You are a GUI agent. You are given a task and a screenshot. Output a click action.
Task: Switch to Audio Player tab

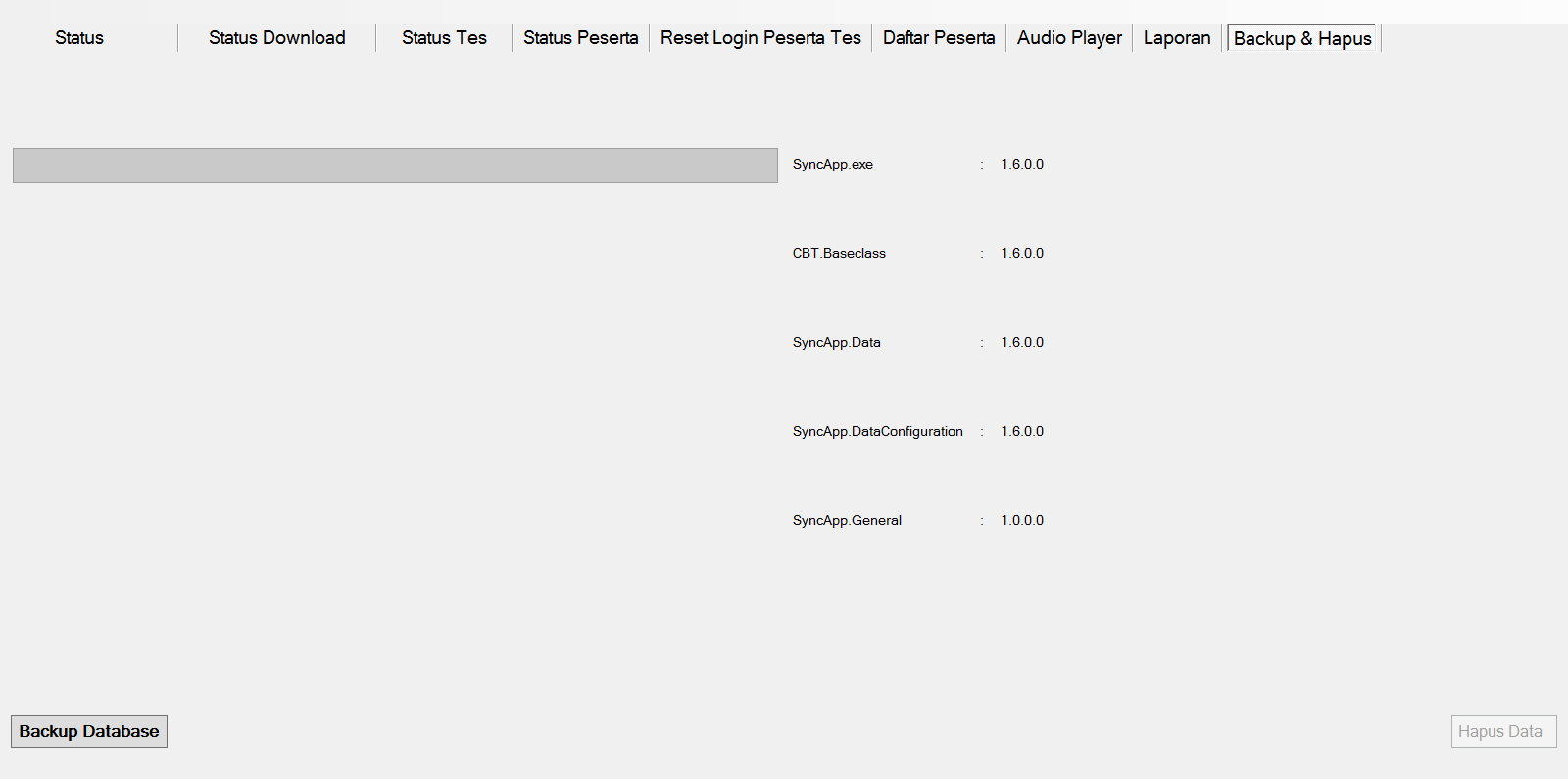coord(1069,38)
